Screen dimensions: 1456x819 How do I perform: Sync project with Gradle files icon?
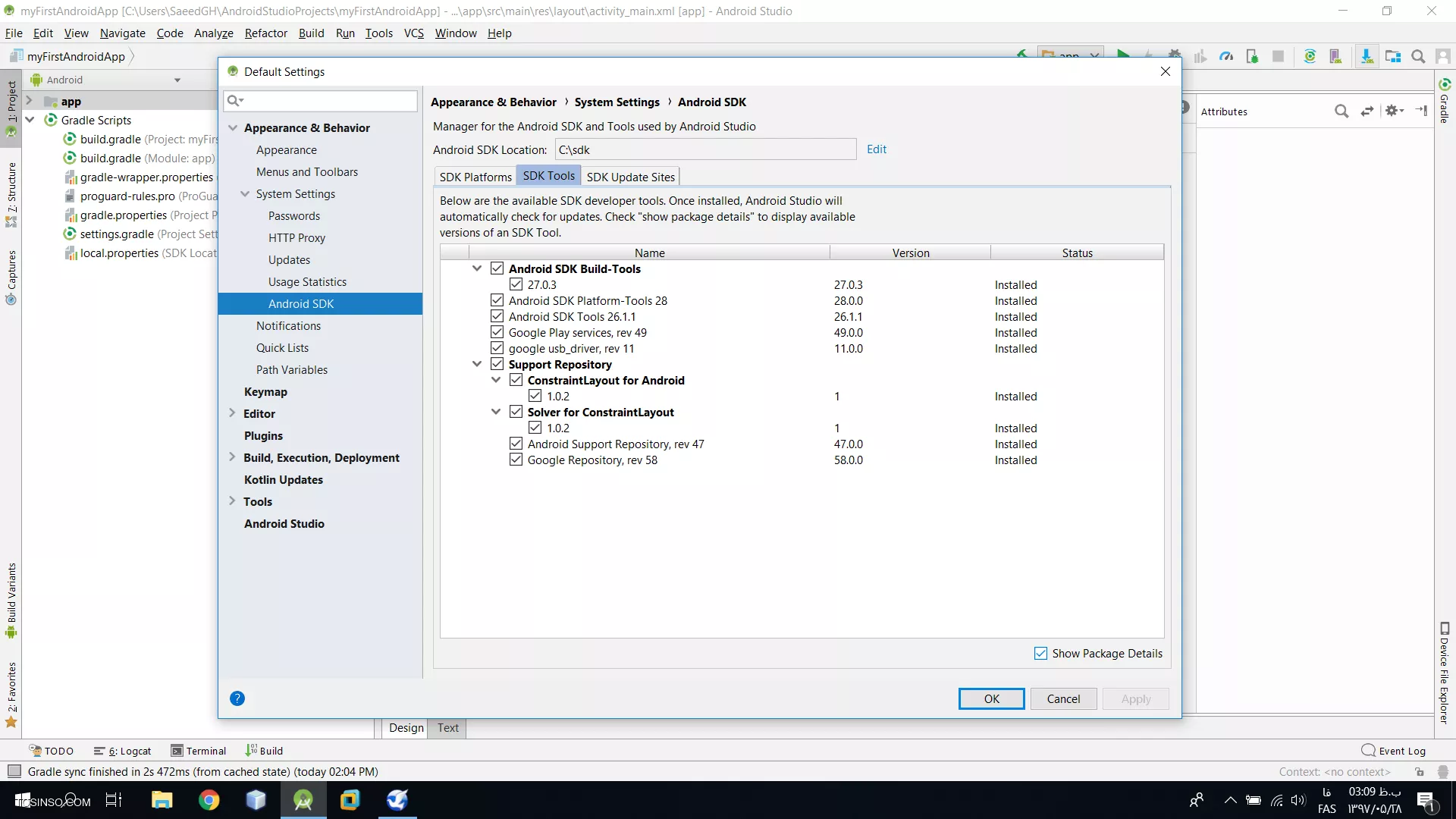point(1310,57)
